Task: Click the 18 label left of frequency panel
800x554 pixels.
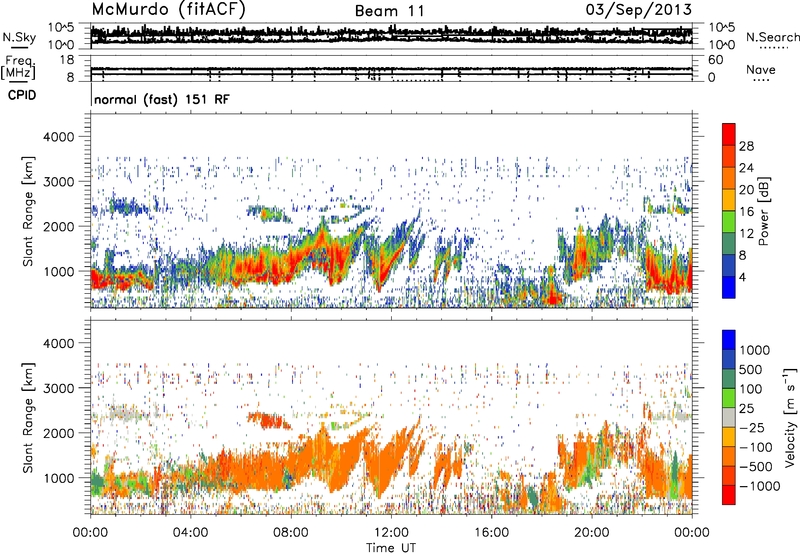Action: click(67, 60)
